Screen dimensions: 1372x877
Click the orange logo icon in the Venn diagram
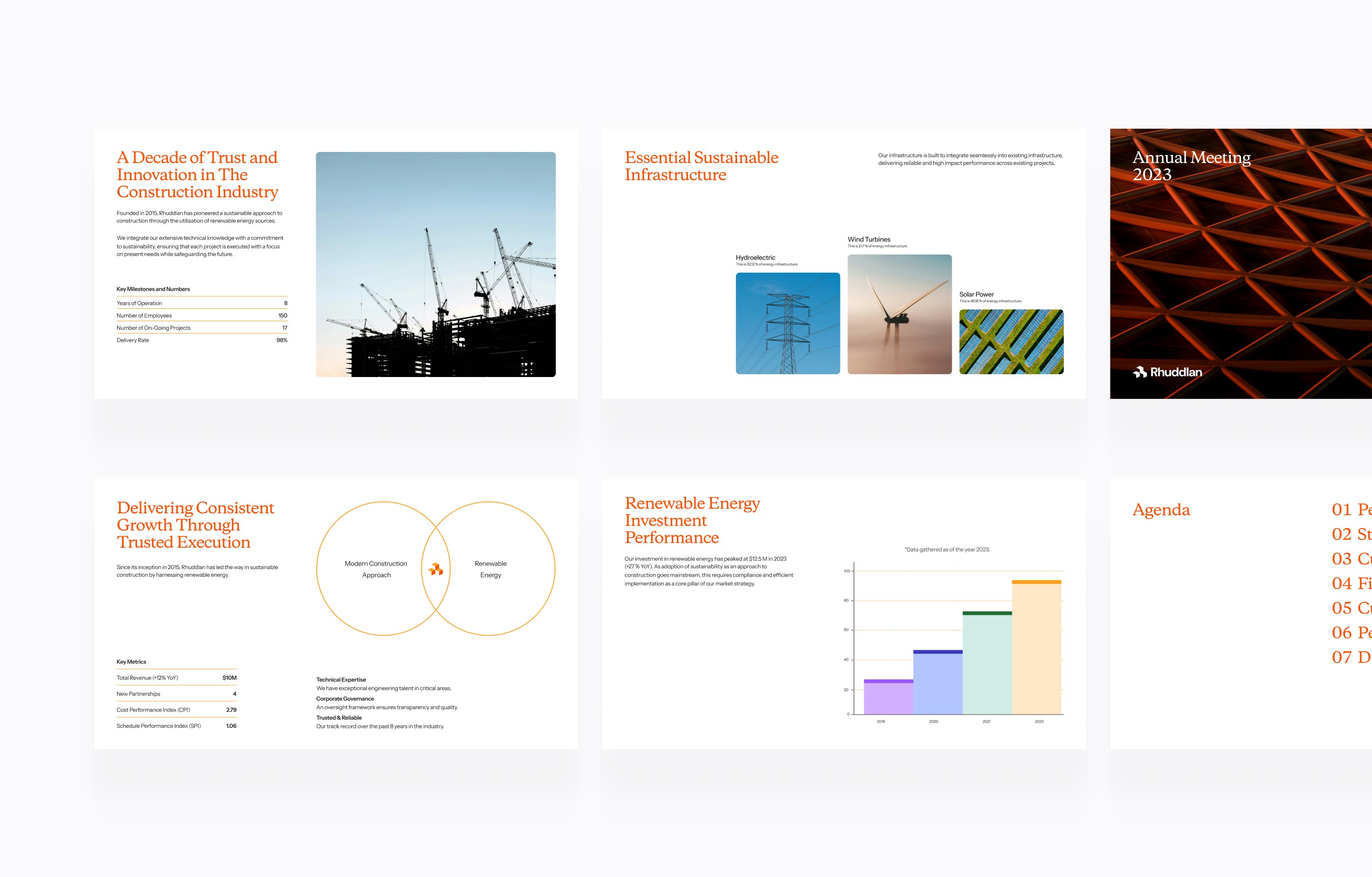click(x=436, y=569)
